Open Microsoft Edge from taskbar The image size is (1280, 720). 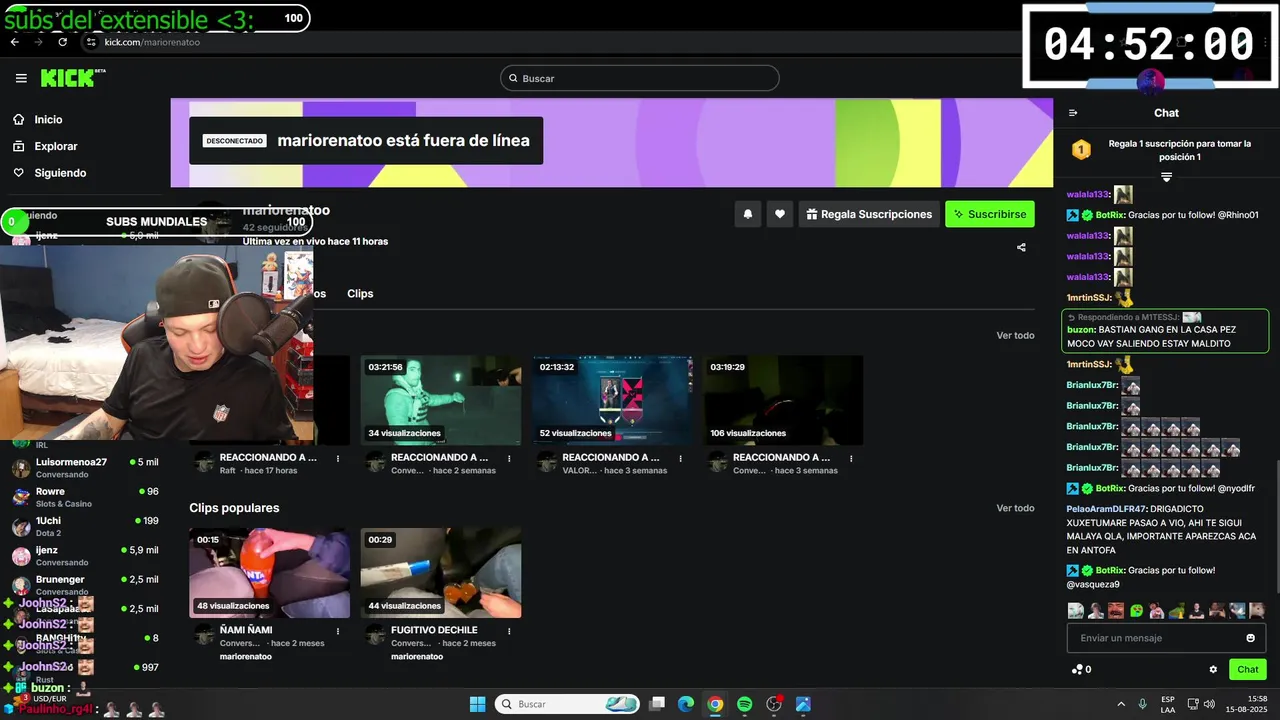point(686,704)
